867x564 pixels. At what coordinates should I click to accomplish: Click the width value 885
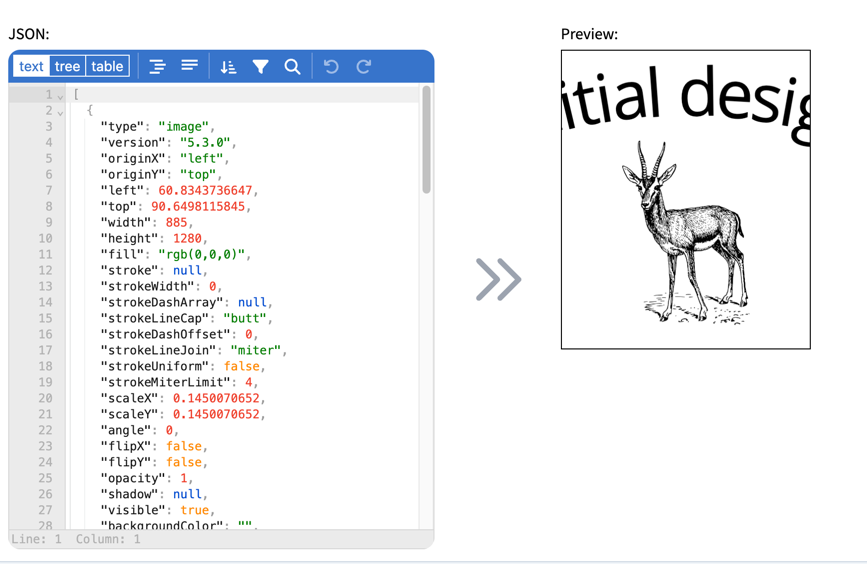pos(176,223)
